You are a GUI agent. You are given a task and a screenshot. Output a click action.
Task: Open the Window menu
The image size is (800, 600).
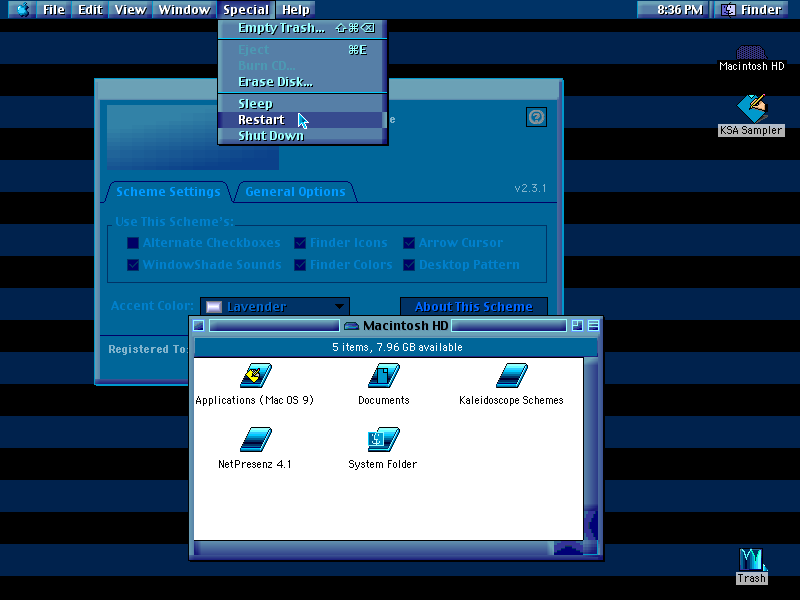coord(184,9)
